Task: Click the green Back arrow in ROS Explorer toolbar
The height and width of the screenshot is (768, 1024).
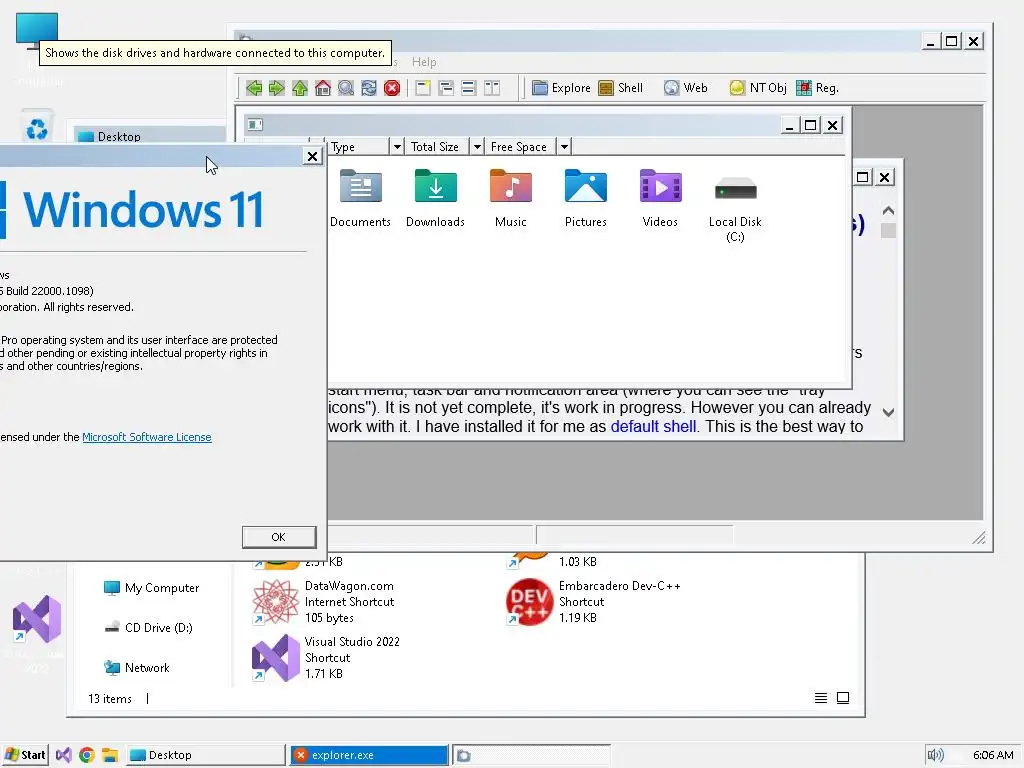Action: point(254,88)
